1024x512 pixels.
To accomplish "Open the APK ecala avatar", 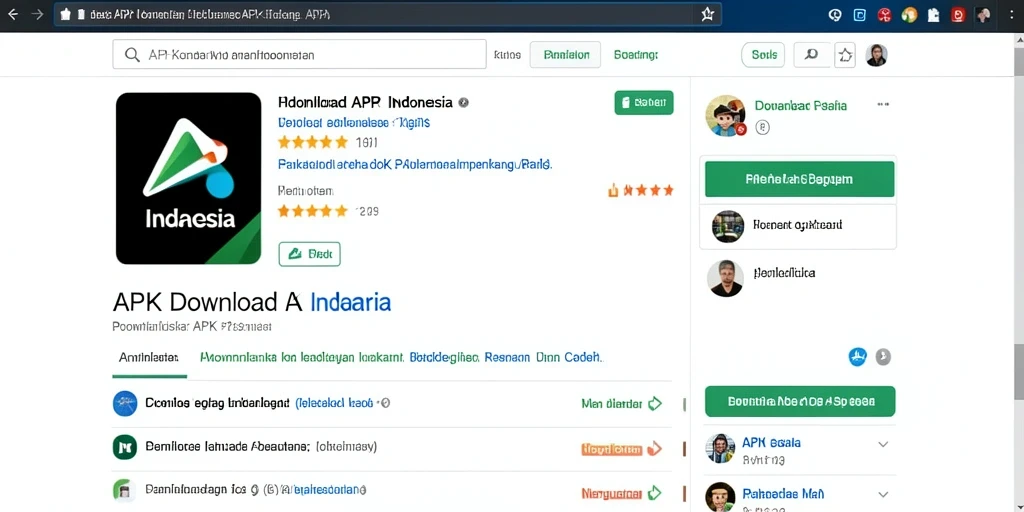I will click(x=720, y=449).
